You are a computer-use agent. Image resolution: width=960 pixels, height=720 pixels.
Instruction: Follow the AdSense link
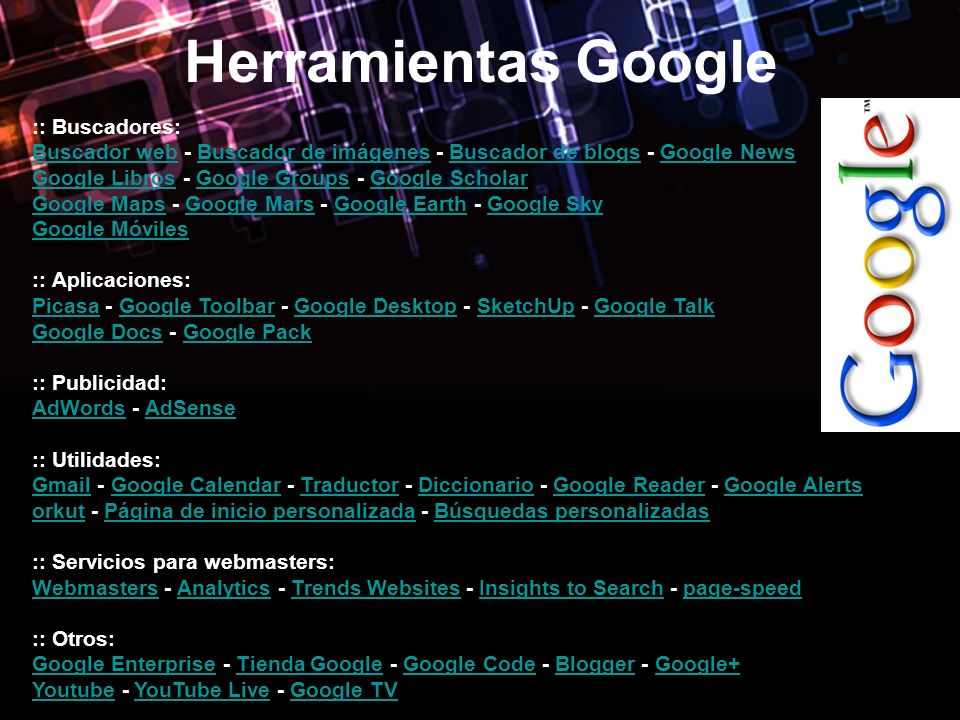tap(190, 408)
